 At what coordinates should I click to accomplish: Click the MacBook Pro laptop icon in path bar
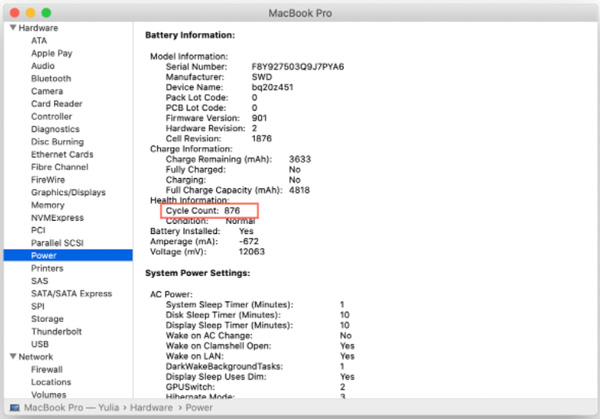pyautogui.click(x=15, y=408)
